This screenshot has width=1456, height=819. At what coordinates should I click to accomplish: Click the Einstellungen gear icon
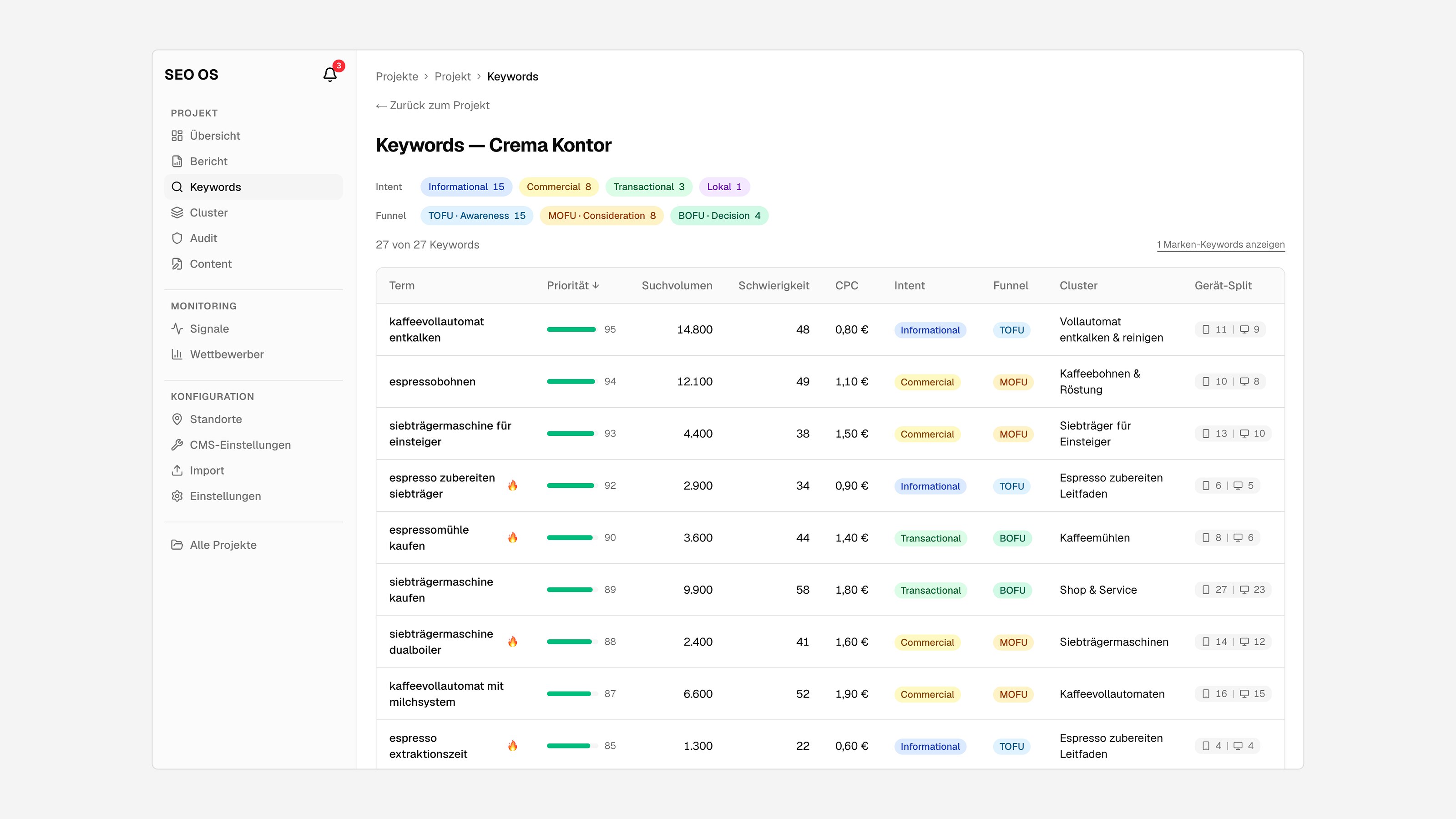177,495
